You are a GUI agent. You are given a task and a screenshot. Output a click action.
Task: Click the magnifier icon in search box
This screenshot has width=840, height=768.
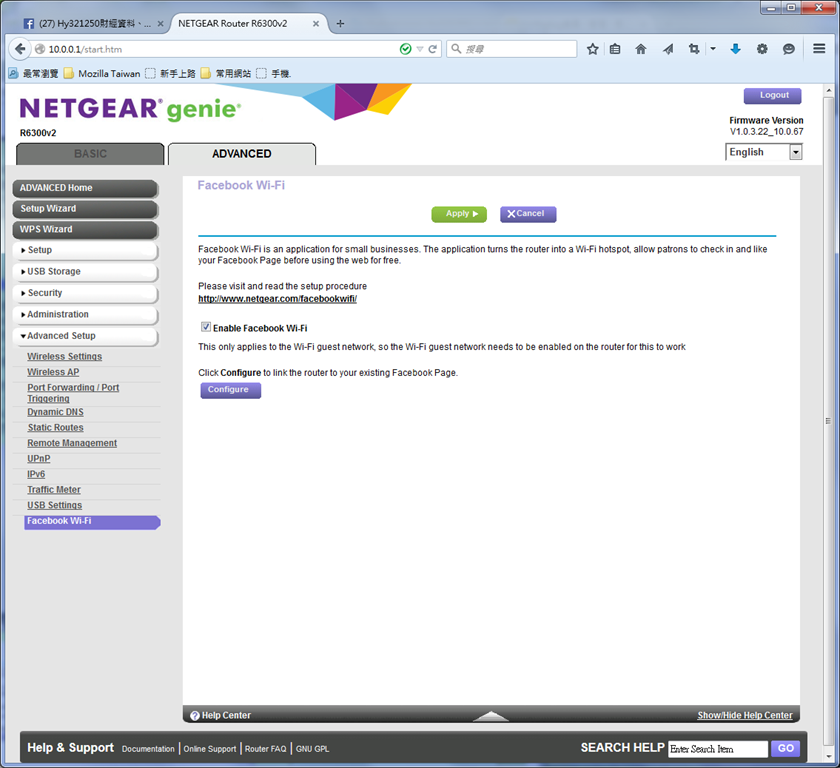pos(456,49)
